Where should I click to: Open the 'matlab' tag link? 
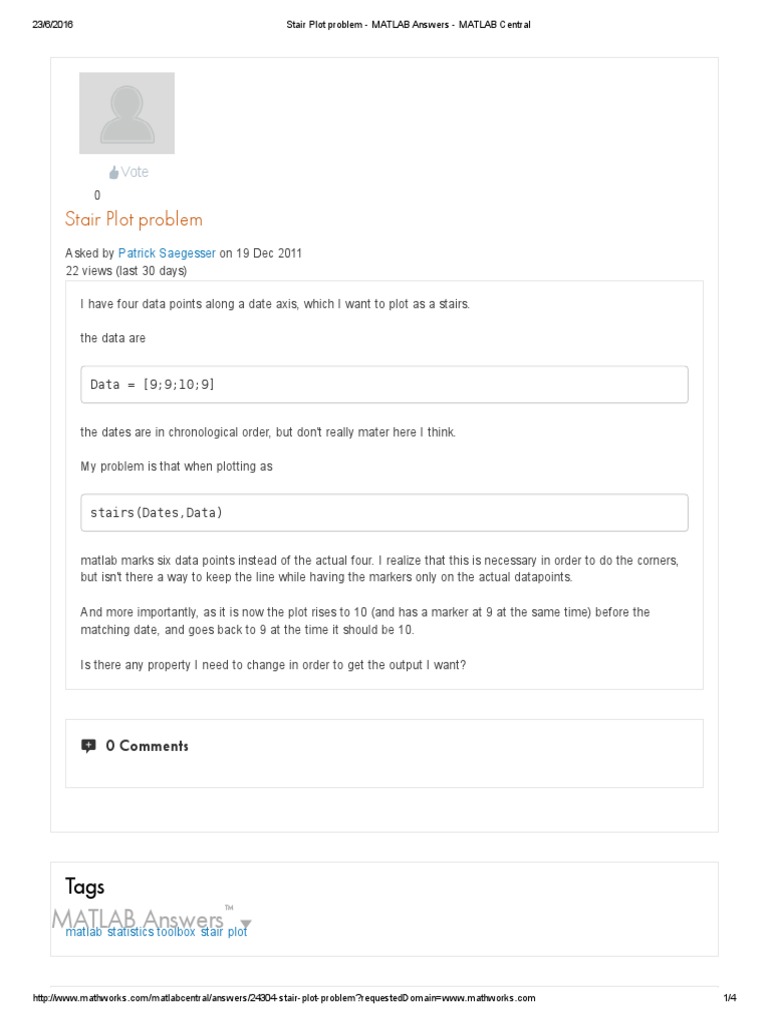[83, 932]
